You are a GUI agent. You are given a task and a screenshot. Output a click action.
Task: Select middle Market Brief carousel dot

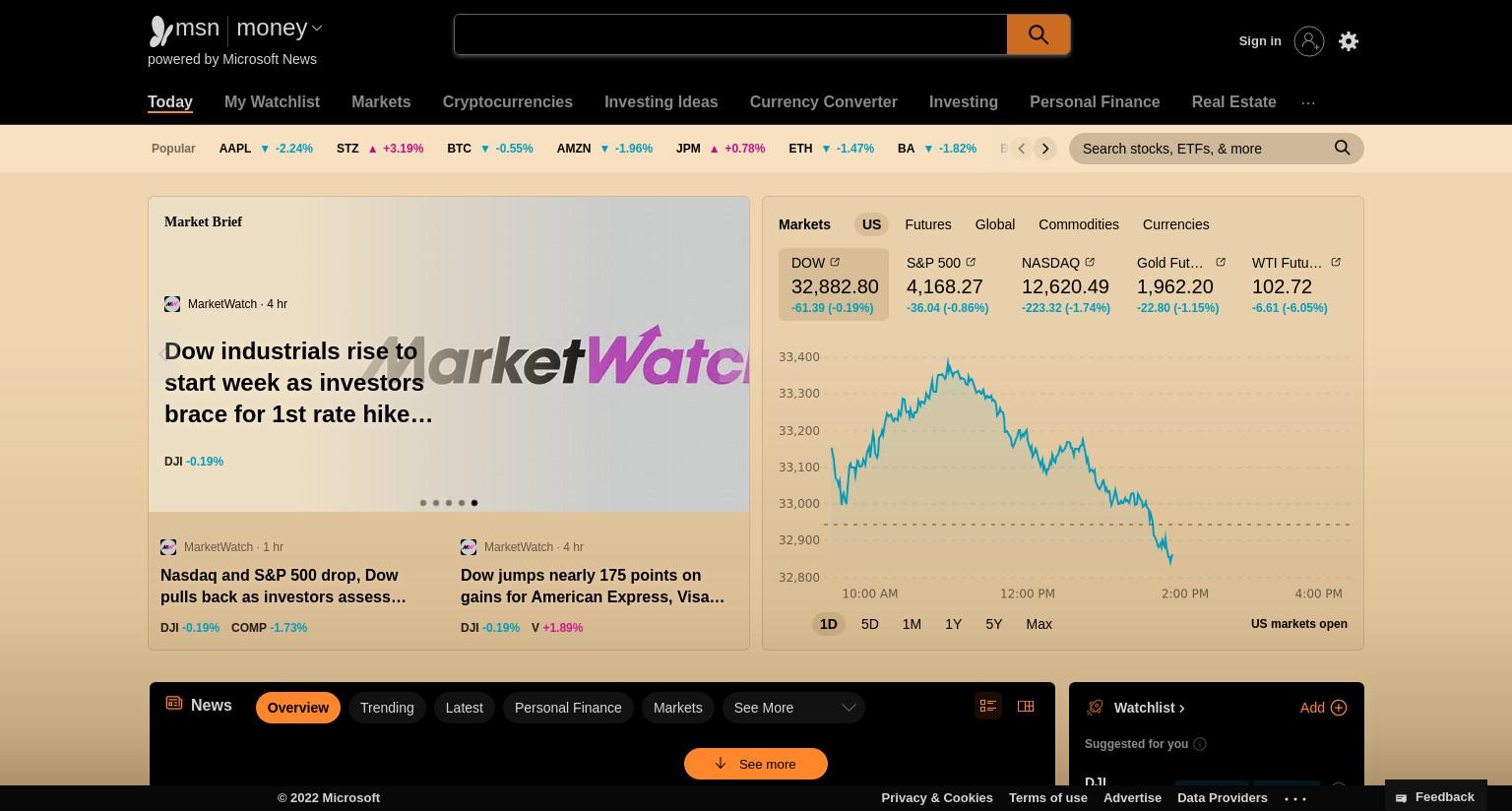[449, 503]
